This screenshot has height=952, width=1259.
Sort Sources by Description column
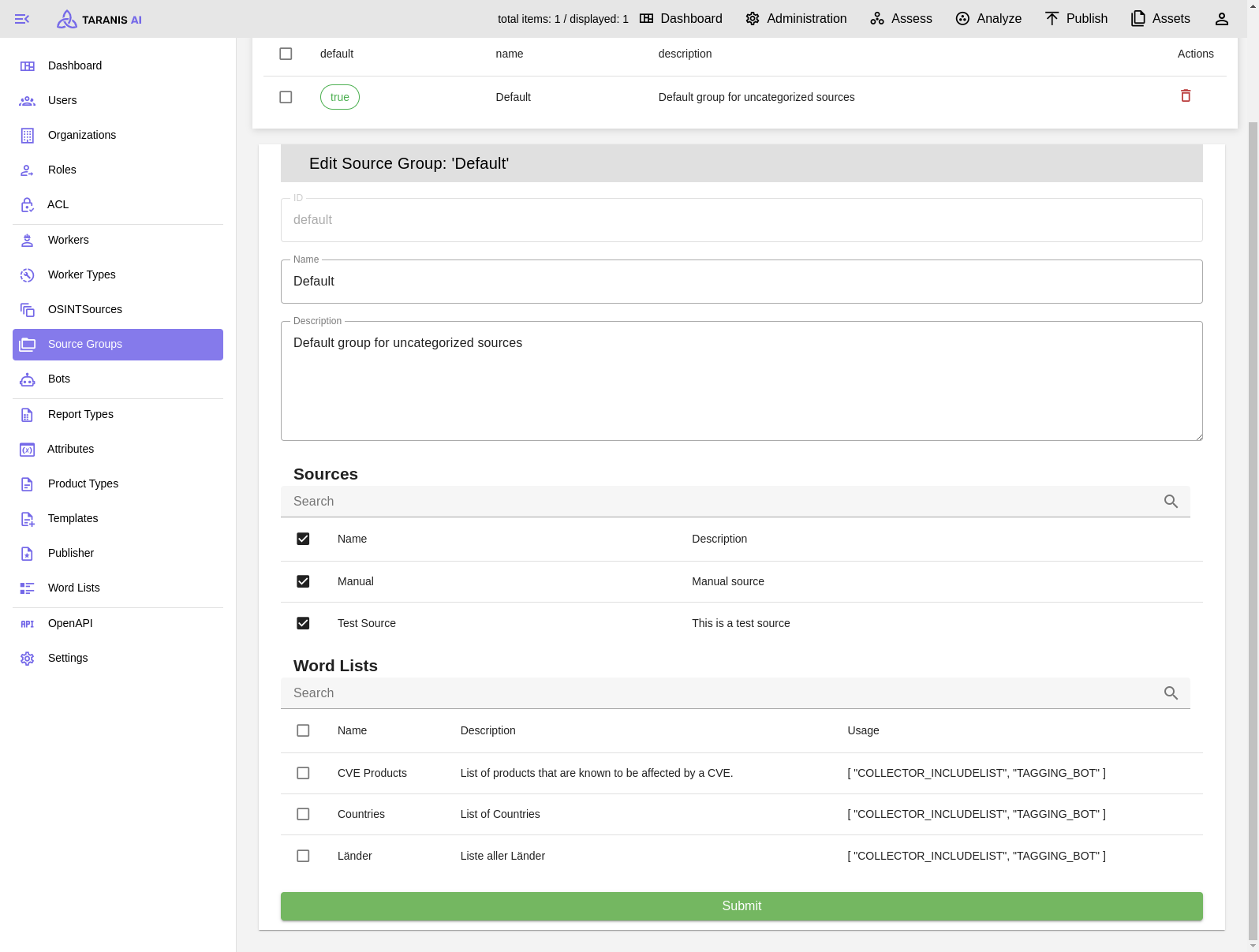[719, 539]
